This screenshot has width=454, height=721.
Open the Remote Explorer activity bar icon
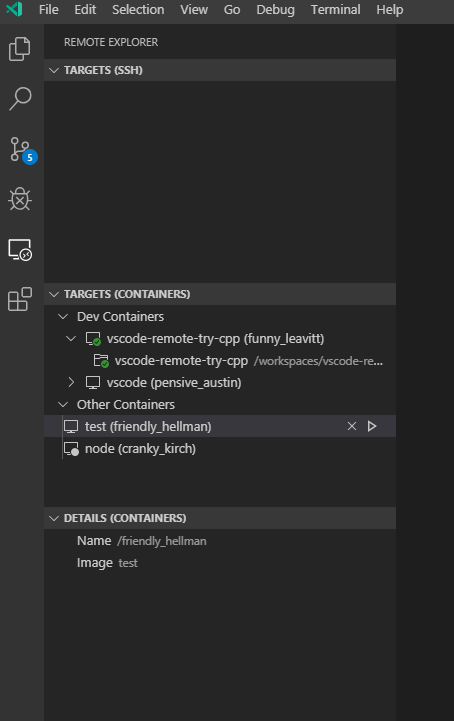click(20, 250)
